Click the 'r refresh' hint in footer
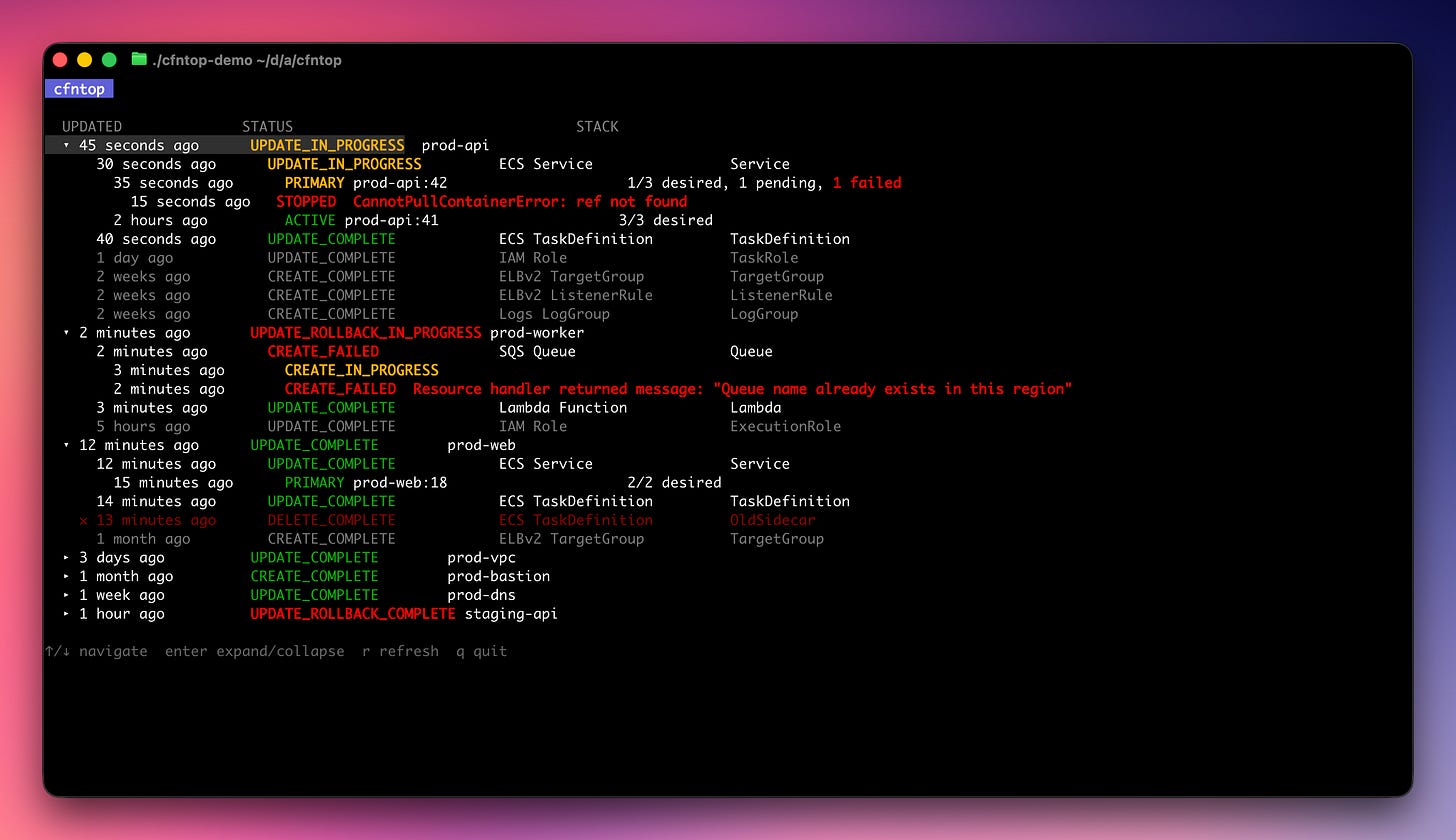Viewport: 1456px width, 840px height. (400, 651)
